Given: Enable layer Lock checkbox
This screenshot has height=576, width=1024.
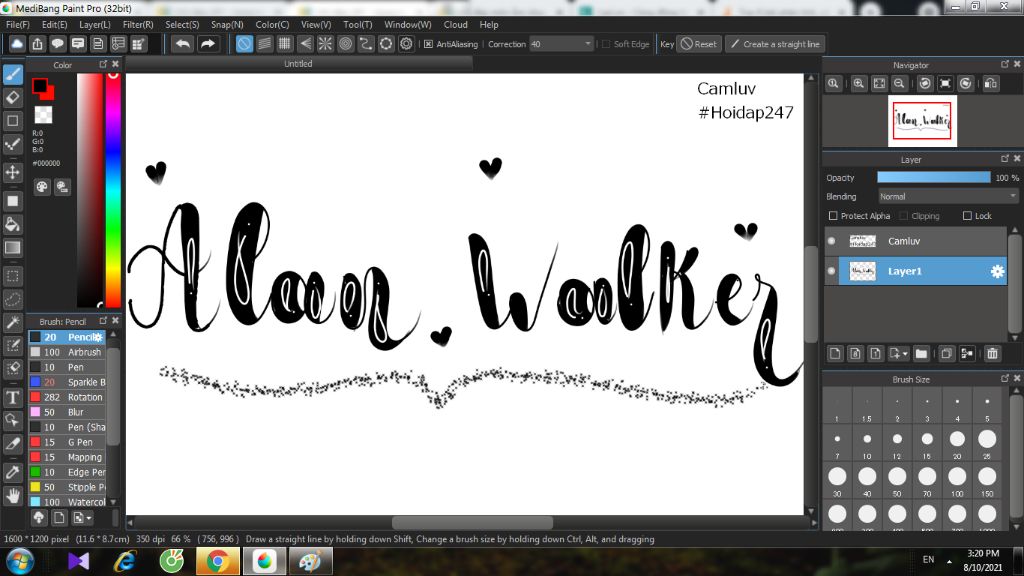Looking at the screenshot, I should click(967, 216).
